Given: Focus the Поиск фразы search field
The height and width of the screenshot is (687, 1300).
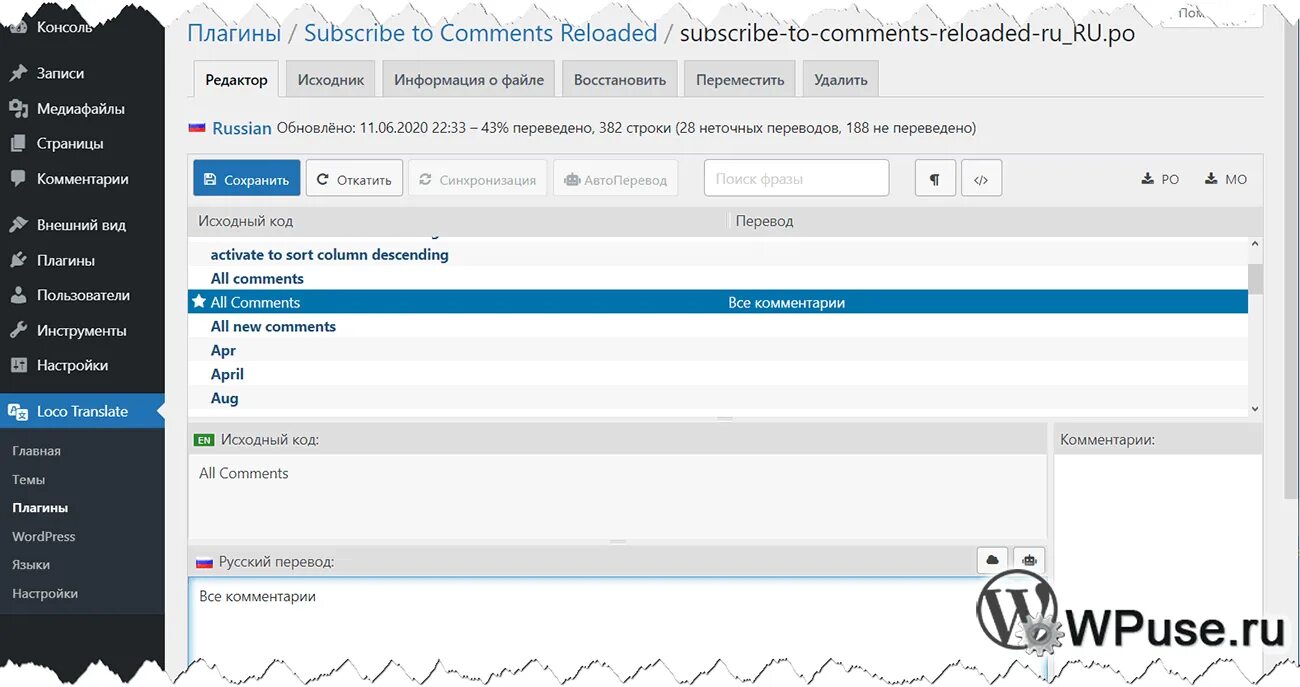Looking at the screenshot, I should 796,178.
